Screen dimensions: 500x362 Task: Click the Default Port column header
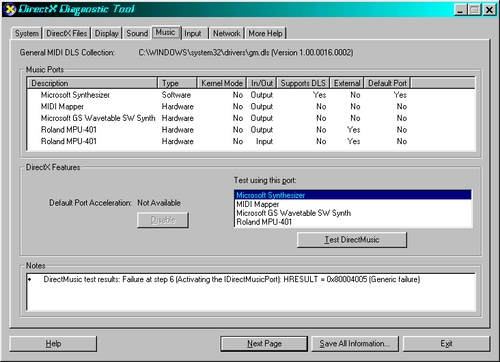coord(387,83)
